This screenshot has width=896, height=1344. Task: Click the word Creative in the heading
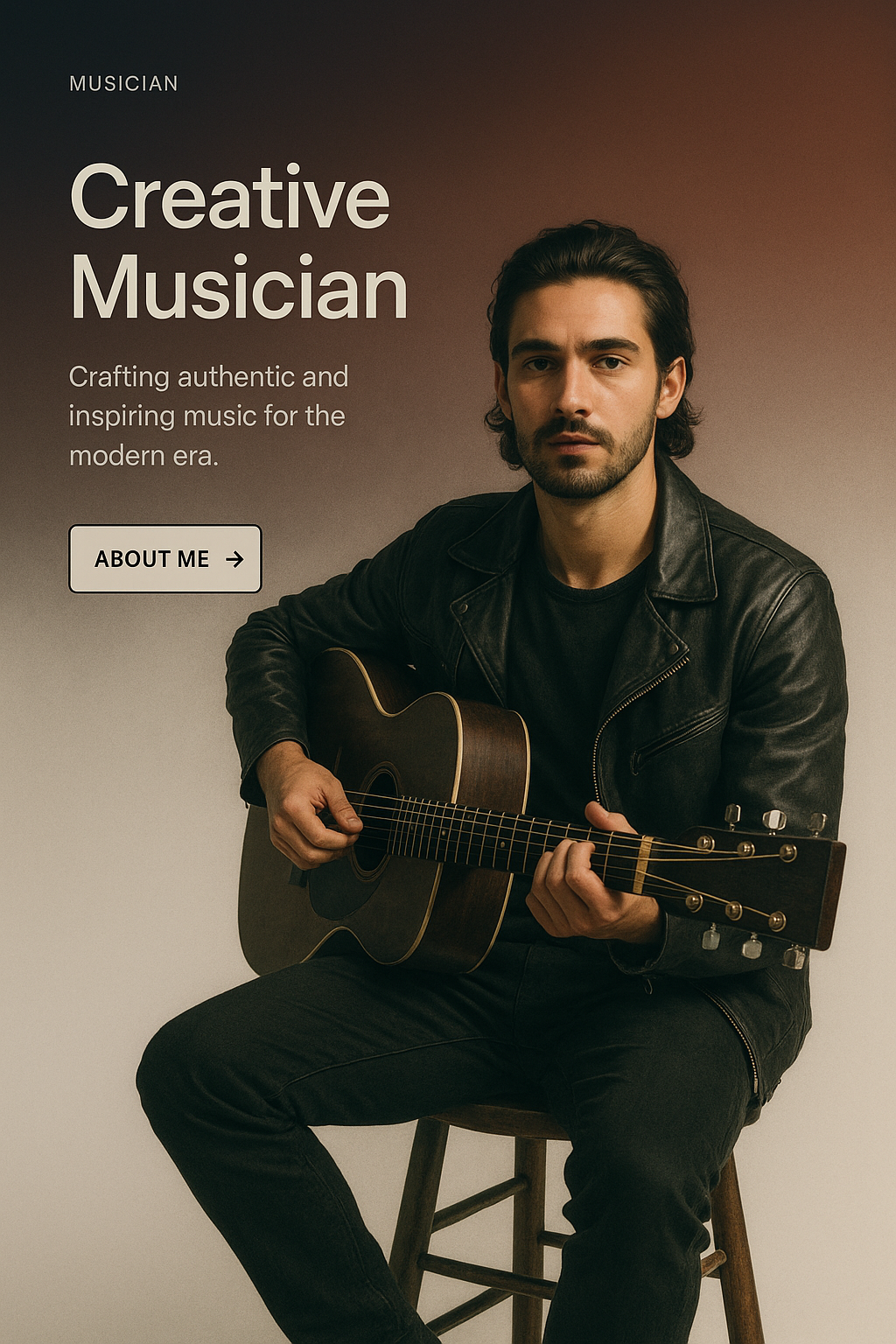[229, 196]
